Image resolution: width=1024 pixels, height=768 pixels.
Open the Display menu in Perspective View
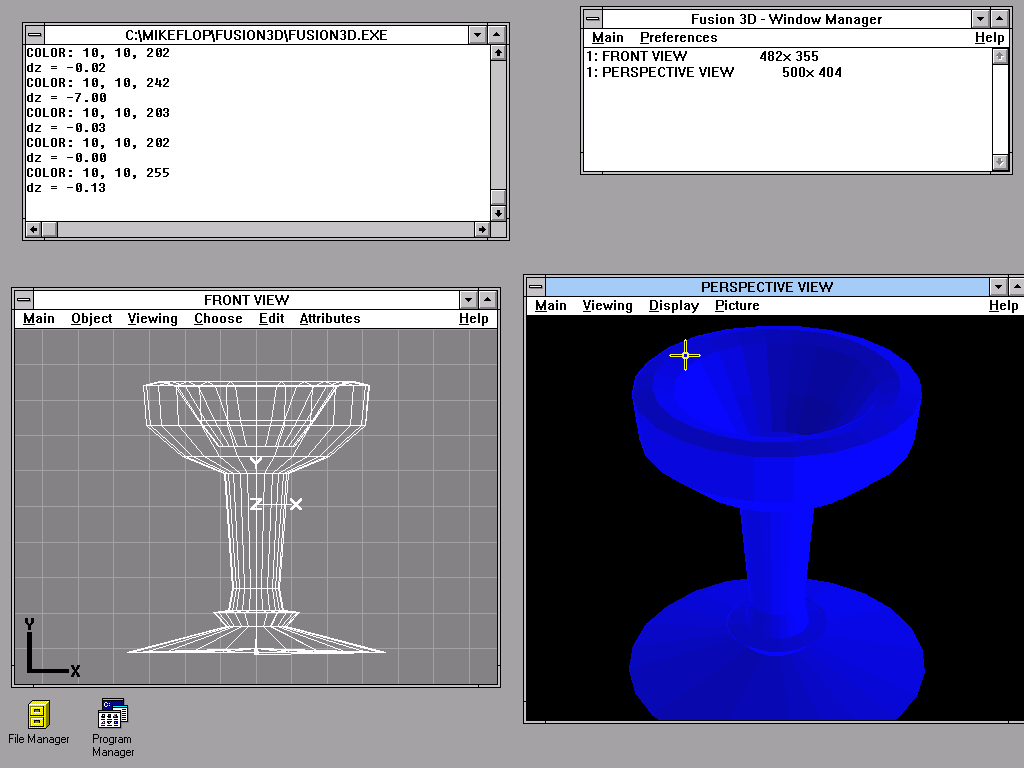click(673, 306)
